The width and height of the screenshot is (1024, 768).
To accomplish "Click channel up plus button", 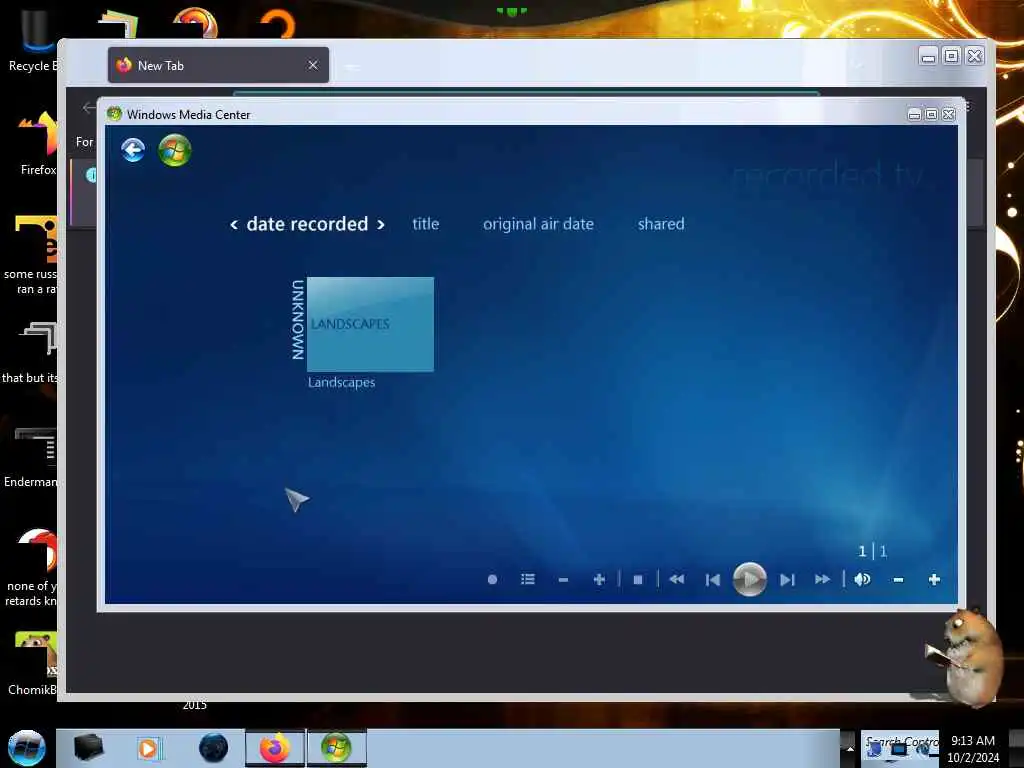I will pyautogui.click(x=599, y=579).
